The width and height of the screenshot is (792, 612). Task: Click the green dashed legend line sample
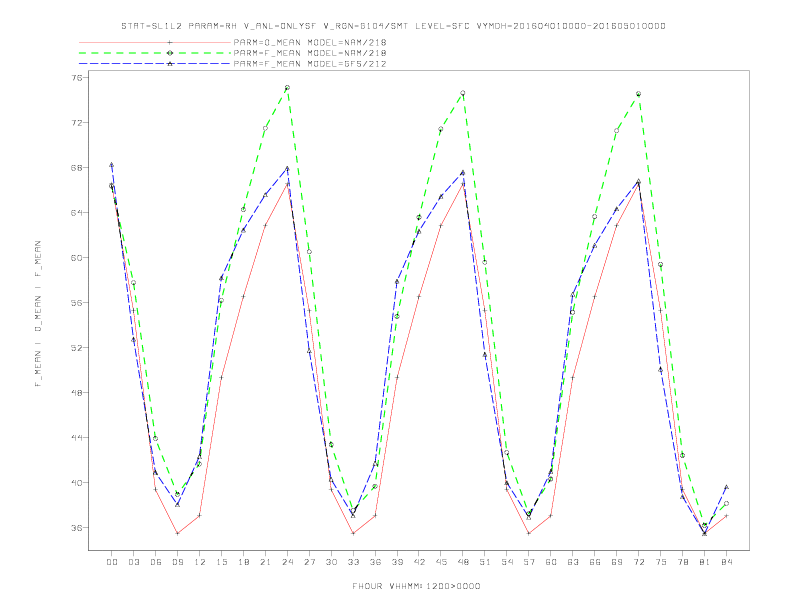155,53
